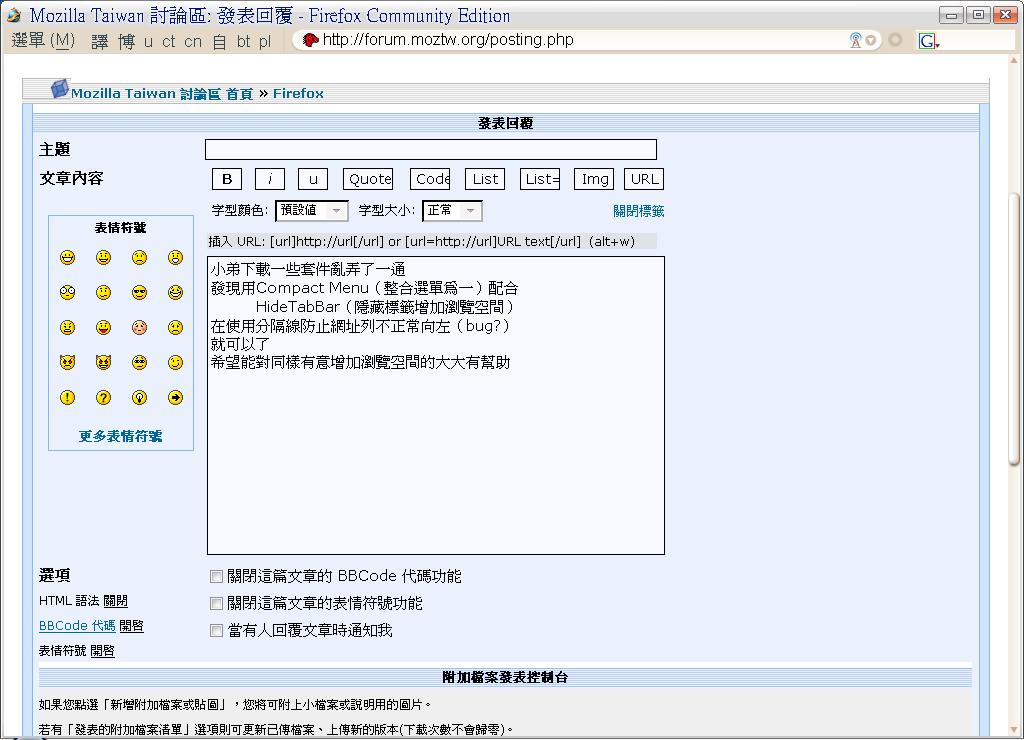This screenshot has width=1024, height=740.
Task: Open the Firefox forum breadcrumb link
Action: (x=298, y=93)
